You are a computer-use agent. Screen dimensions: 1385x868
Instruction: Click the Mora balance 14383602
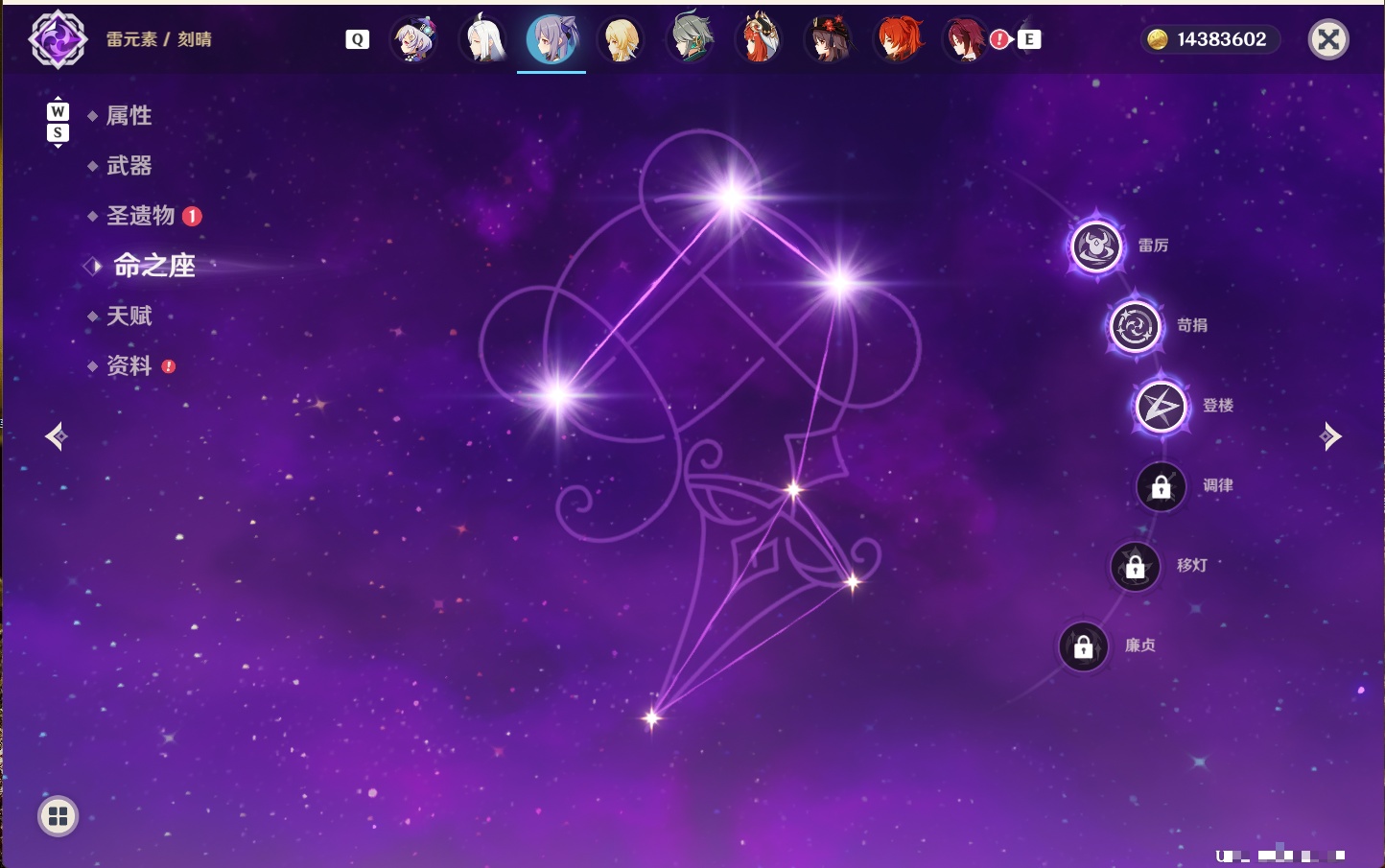click(1221, 39)
